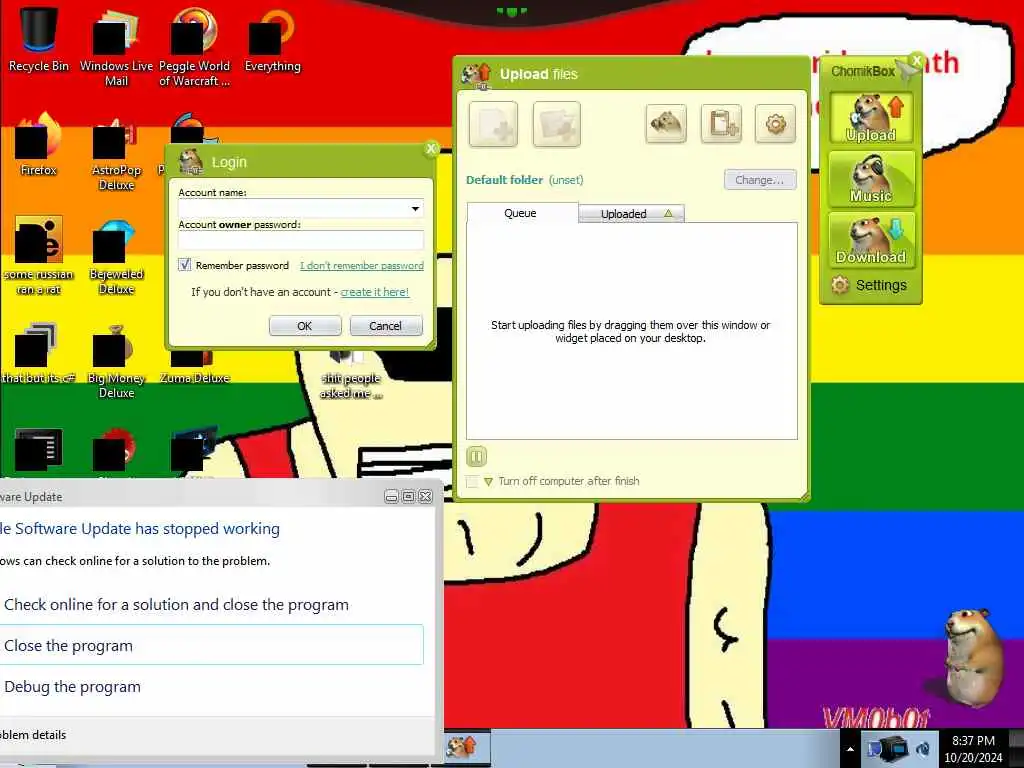
Task: Toggle Turn off computer after finish checkbox
Action: (x=472, y=481)
